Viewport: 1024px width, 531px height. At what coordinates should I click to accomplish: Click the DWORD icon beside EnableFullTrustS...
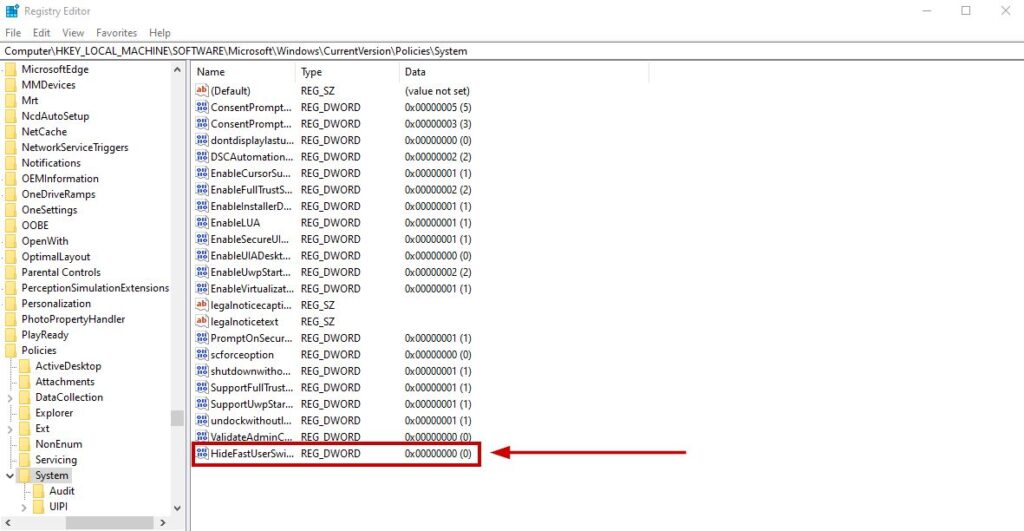tap(202, 189)
